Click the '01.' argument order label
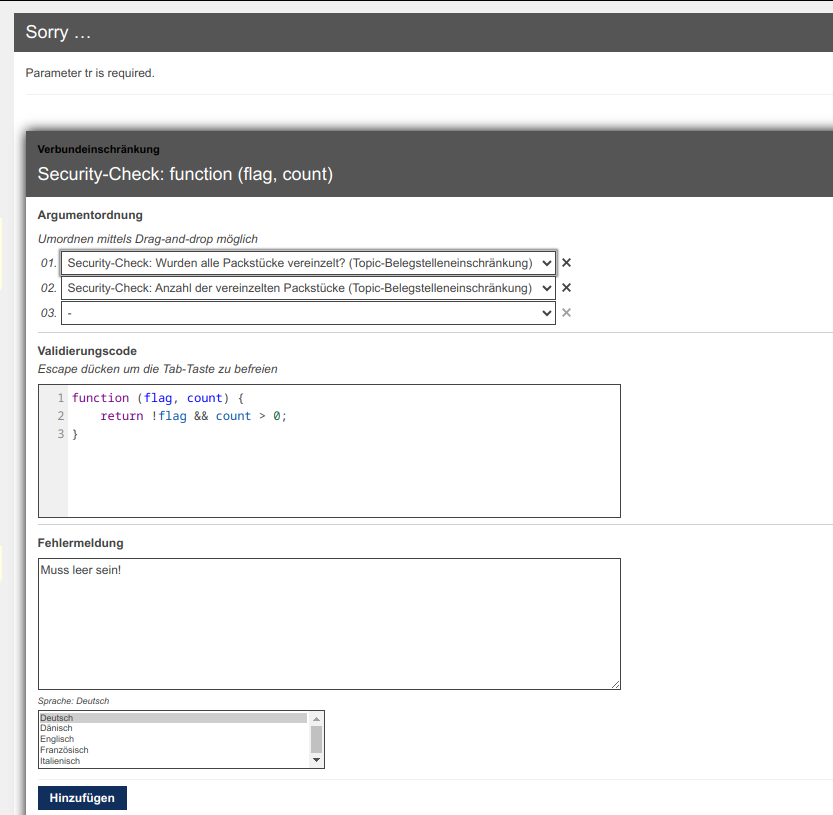Screen dimensions: 833x815 pyautogui.click(x=48, y=263)
